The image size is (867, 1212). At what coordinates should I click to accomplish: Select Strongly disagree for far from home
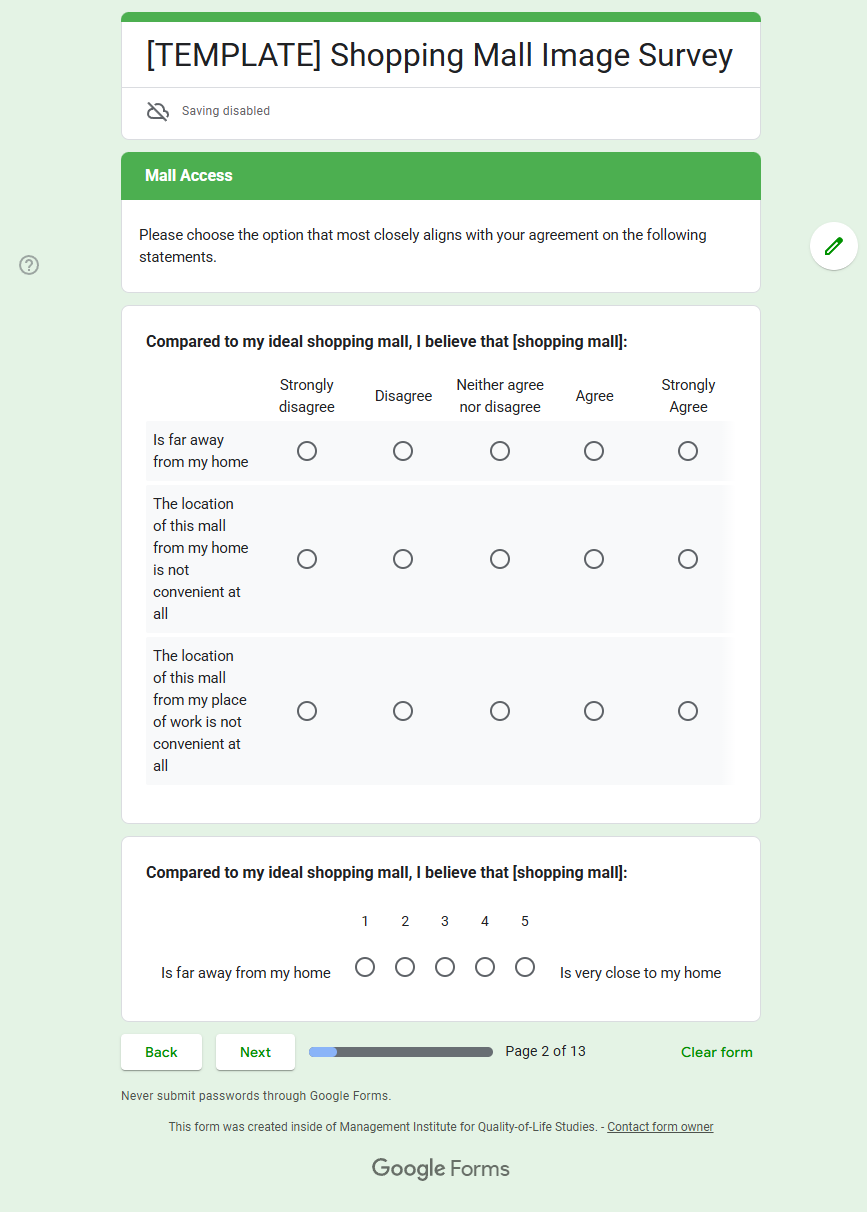click(x=307, y=451)
